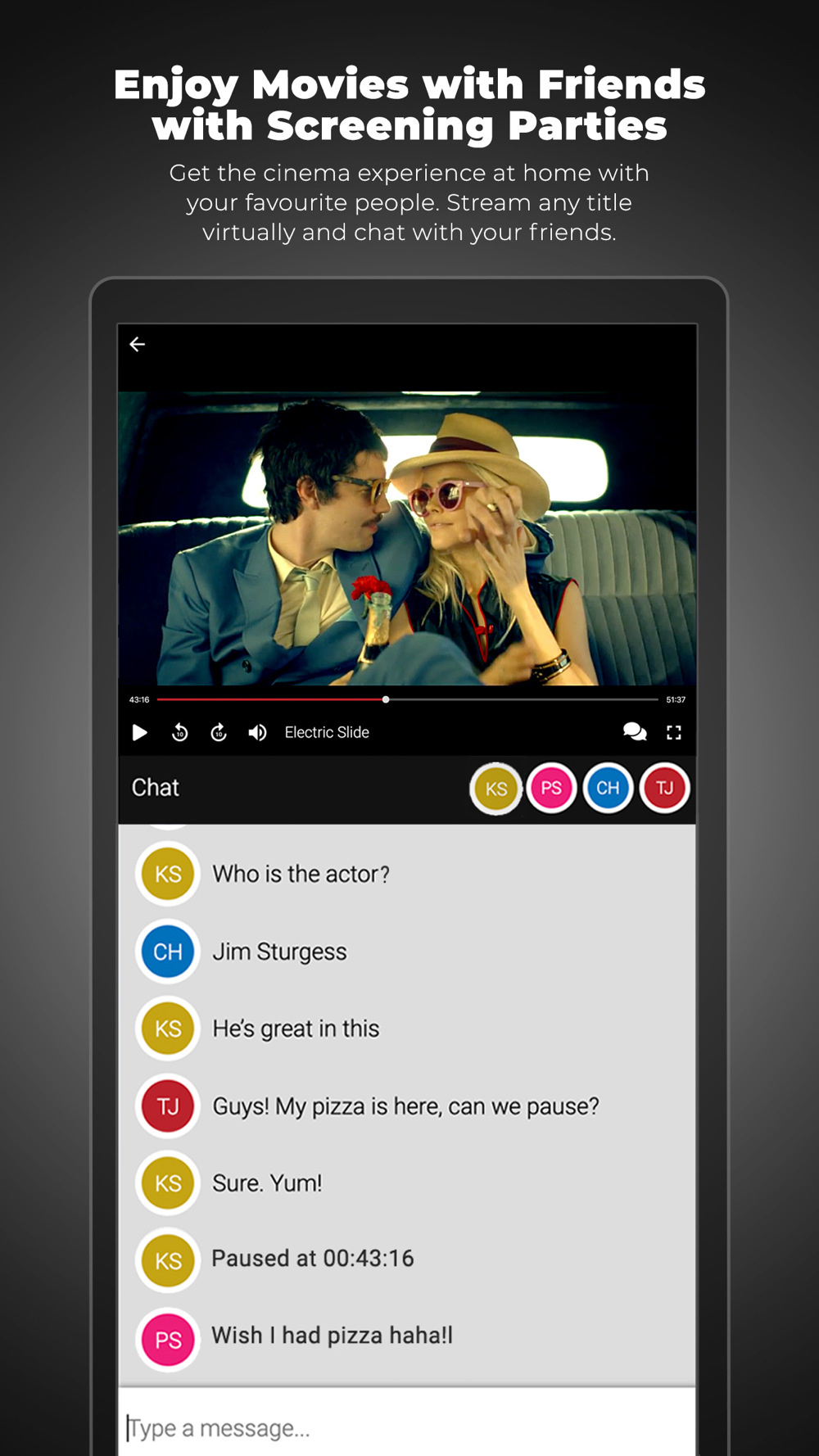Select the TJ participant avatar in chat header
The image size is (819, 1456).
tap(664, 788)
